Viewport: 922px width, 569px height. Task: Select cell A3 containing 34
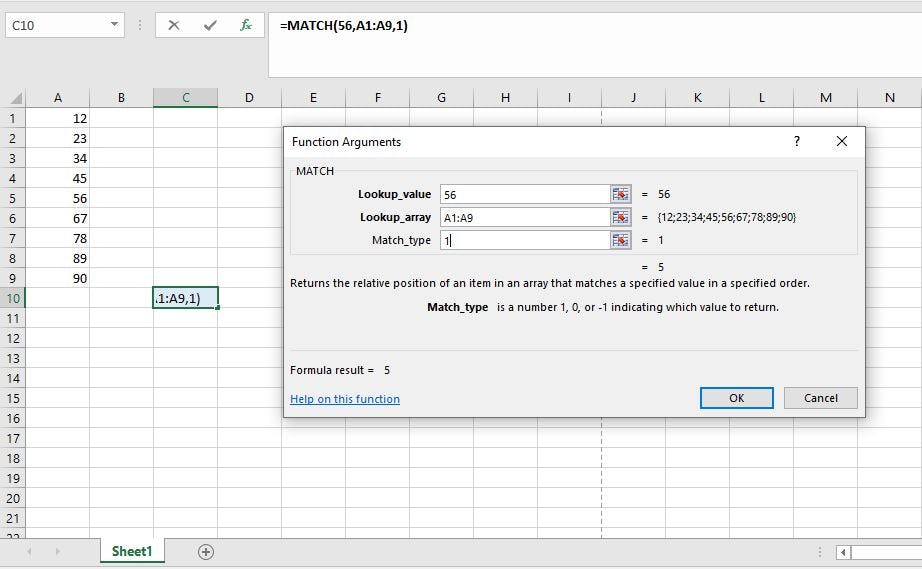pos(58,159)
